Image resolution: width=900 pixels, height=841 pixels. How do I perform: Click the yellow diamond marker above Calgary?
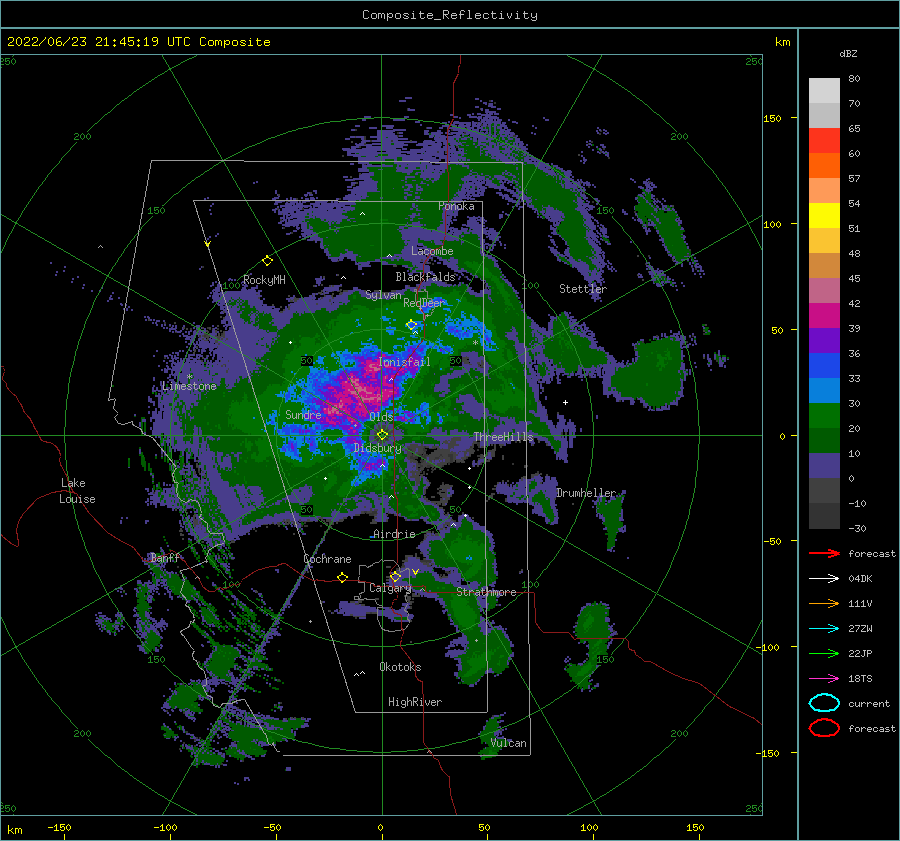(x=395, y=576)
